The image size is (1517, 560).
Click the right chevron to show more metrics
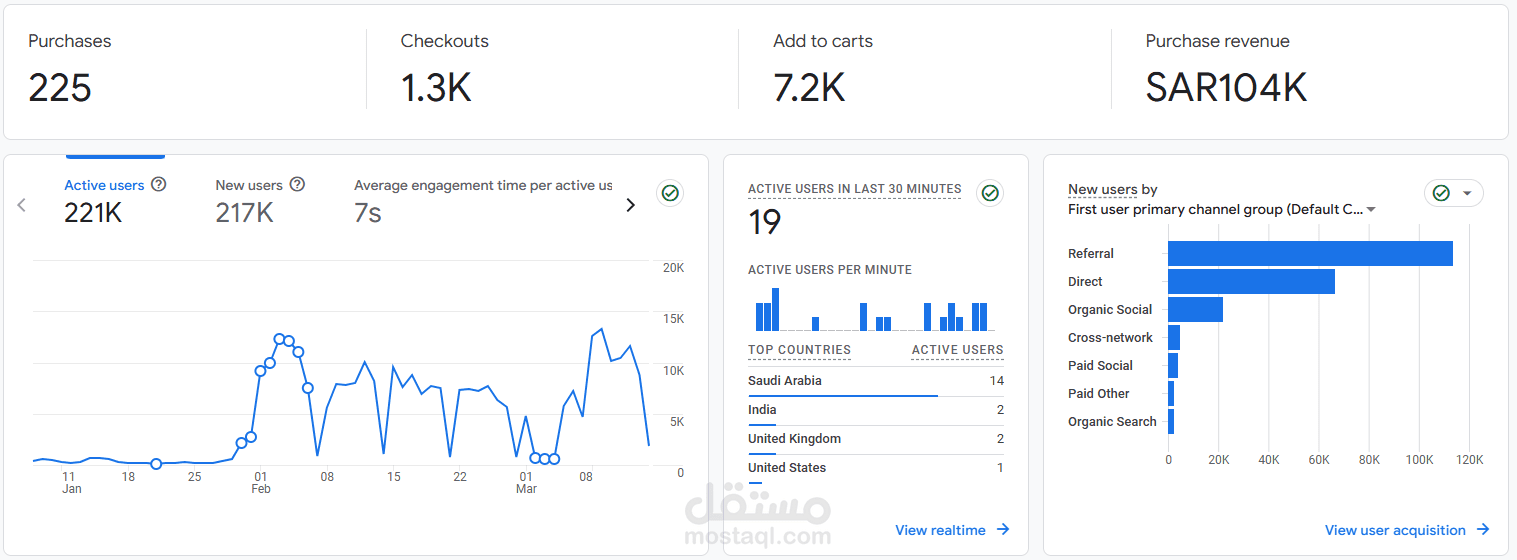point(630,205)
